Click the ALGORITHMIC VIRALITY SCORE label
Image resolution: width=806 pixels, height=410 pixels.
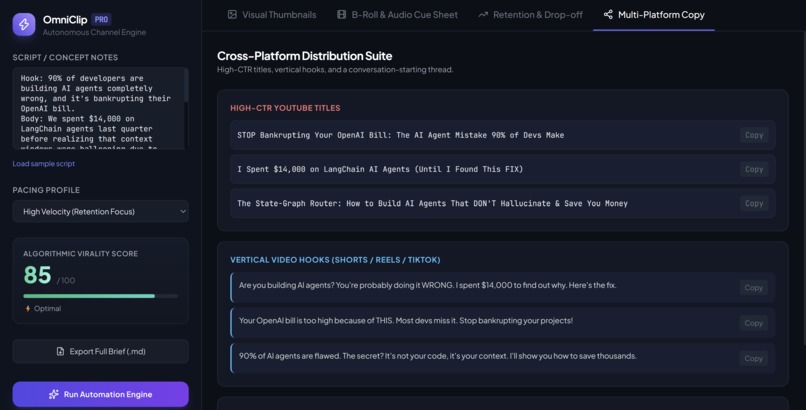[x=80, y=254]
